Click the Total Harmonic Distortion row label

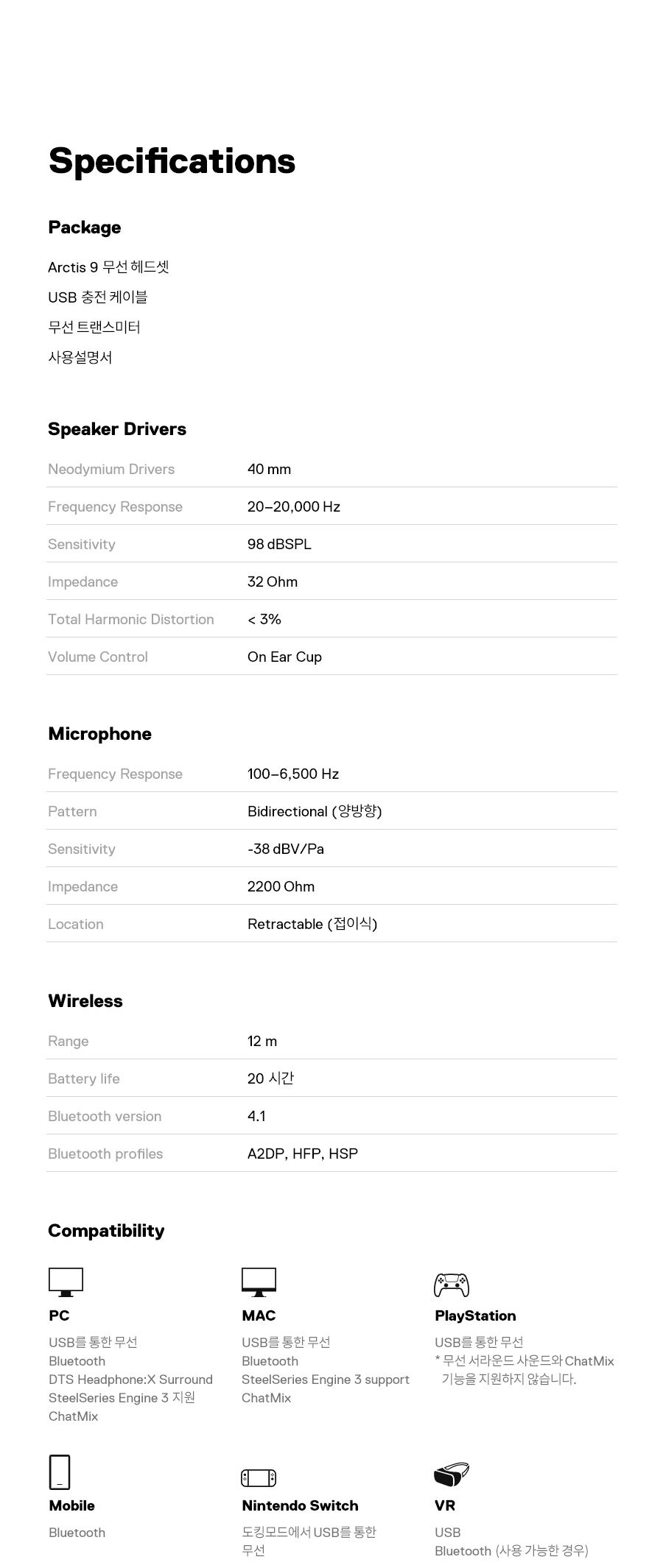tap(131, 619)
